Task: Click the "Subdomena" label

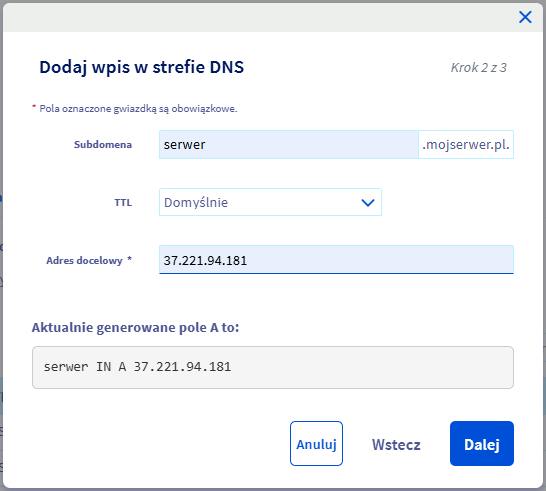Action: coord(103,145)
